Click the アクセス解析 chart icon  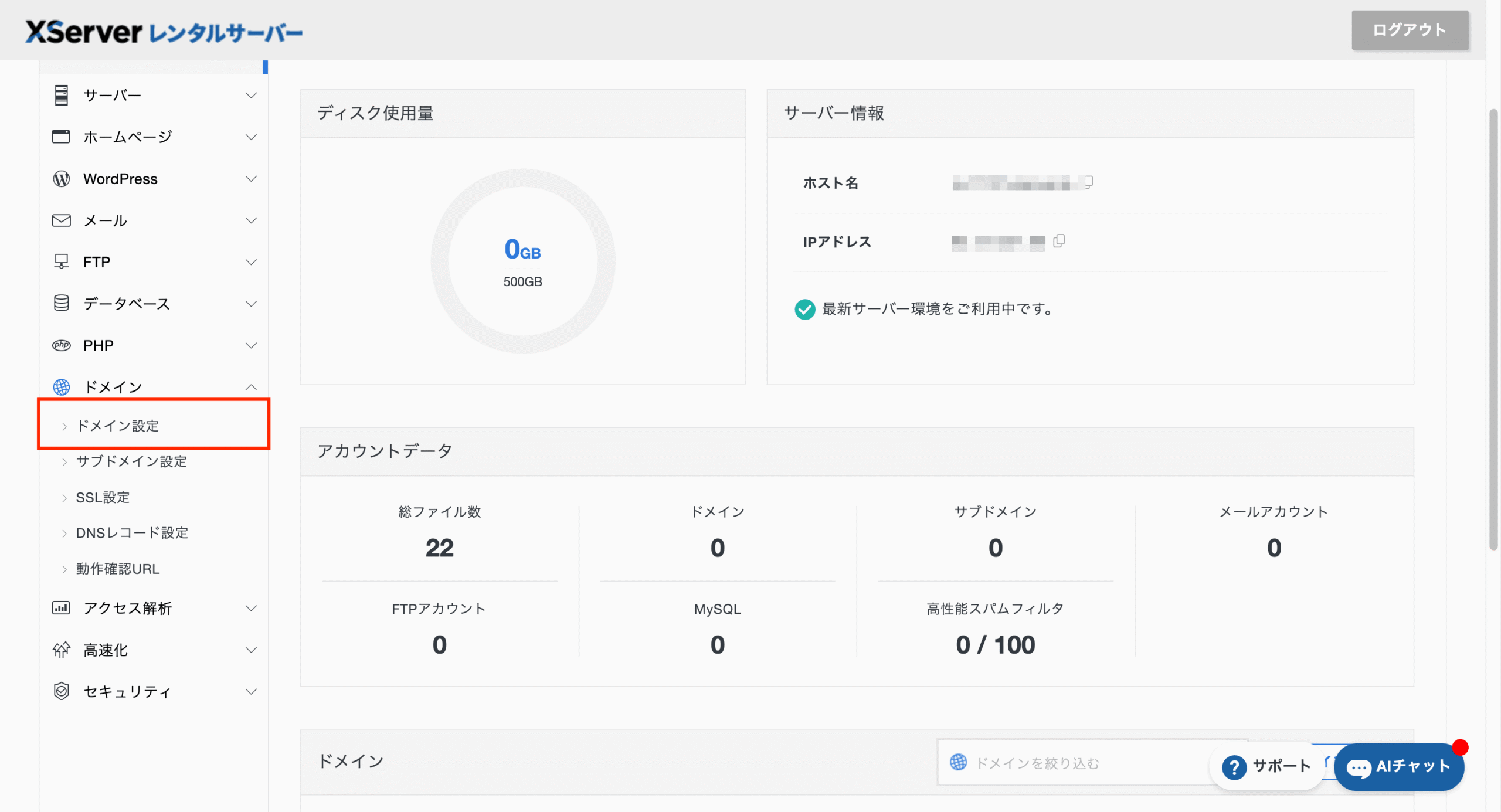(61, 608)
